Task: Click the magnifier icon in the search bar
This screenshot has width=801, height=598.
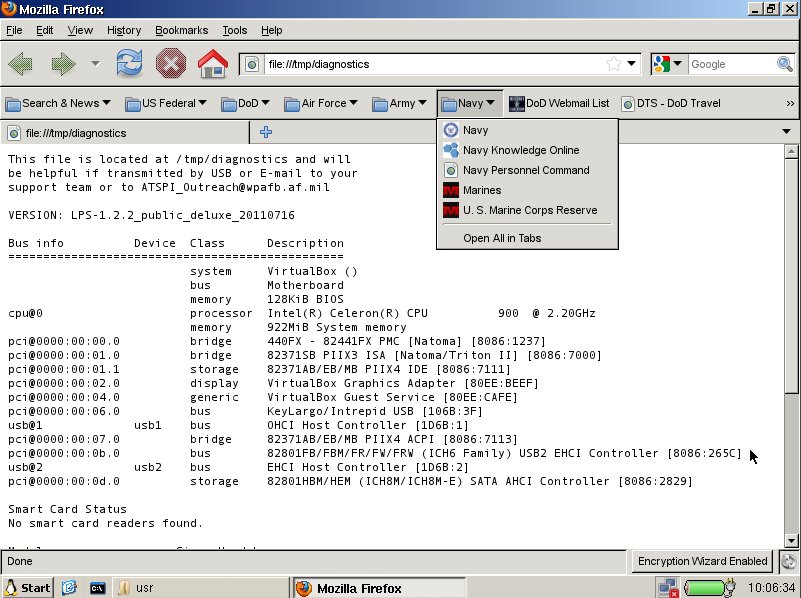Action: pyautogui.click(x=785, y=63)
